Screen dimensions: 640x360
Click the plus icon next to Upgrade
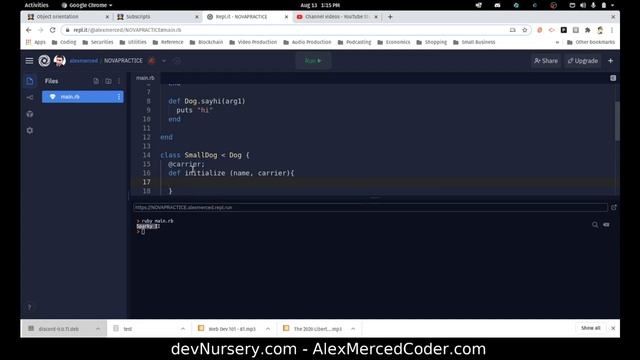[611, 61]
